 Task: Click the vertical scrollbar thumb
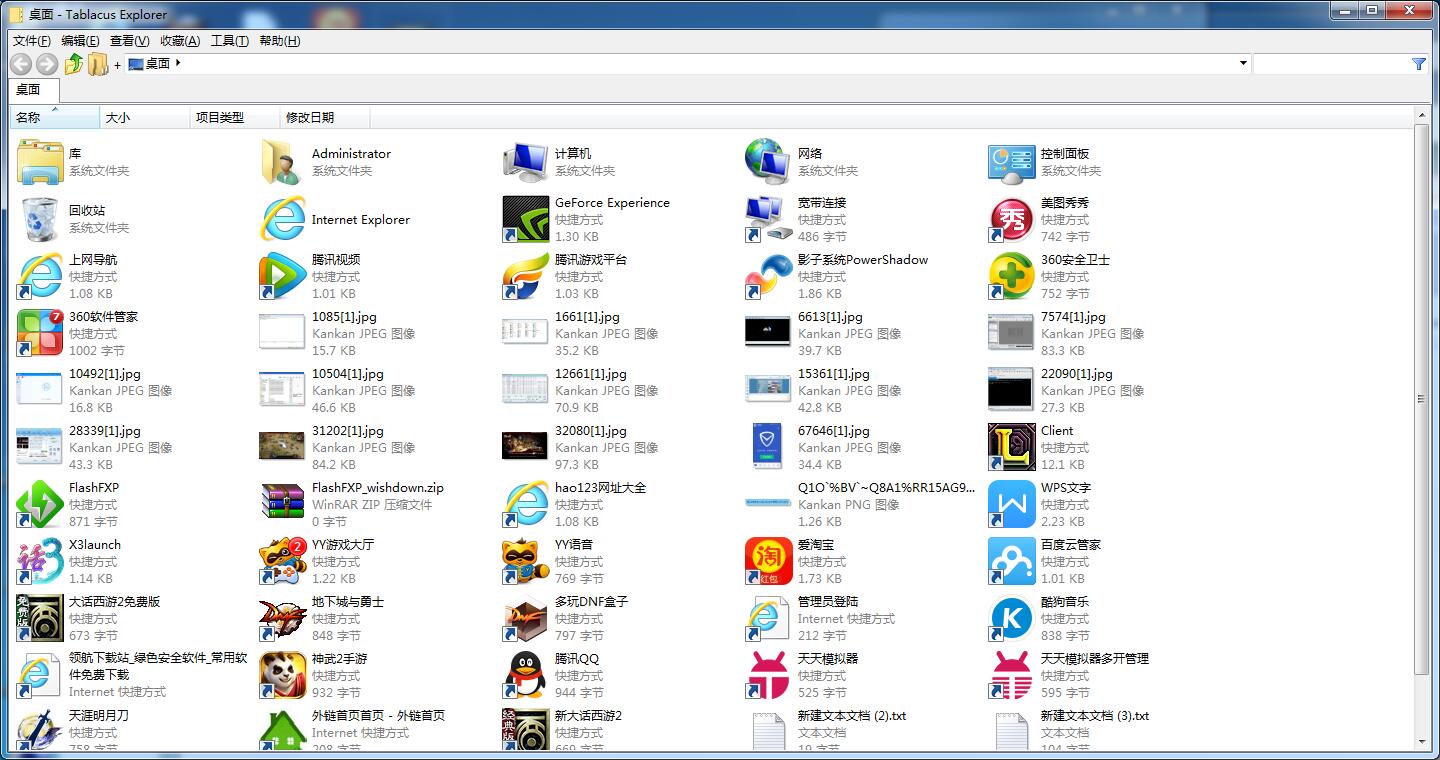[x=1422, y=399]
